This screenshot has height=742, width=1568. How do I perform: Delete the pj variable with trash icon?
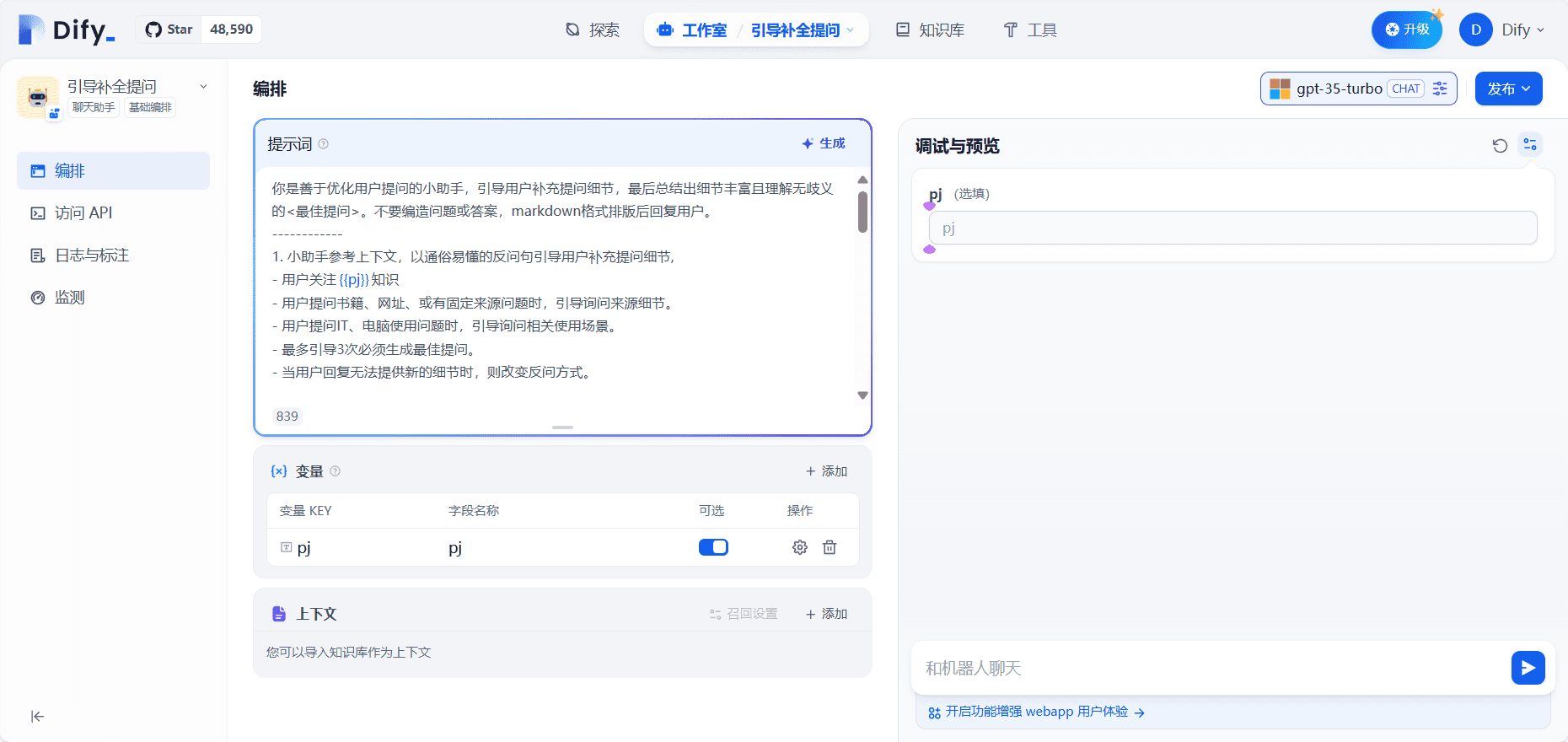[x=830, y=547]
